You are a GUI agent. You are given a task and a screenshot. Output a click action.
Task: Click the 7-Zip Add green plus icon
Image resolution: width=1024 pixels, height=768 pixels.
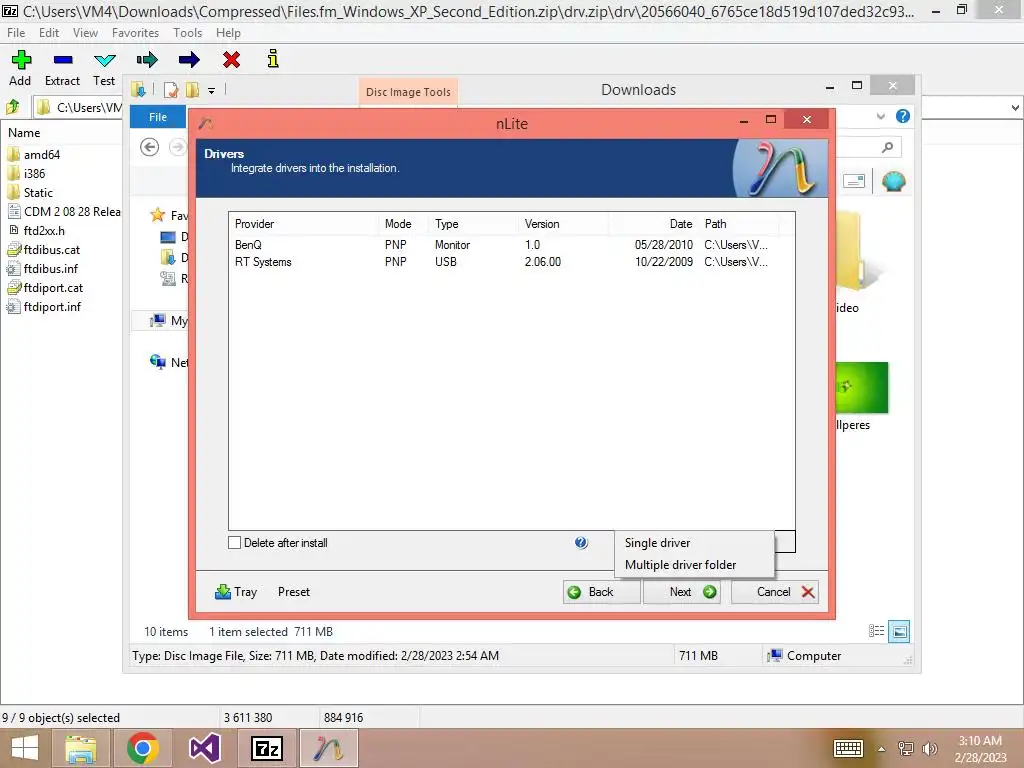coord(21,60)
